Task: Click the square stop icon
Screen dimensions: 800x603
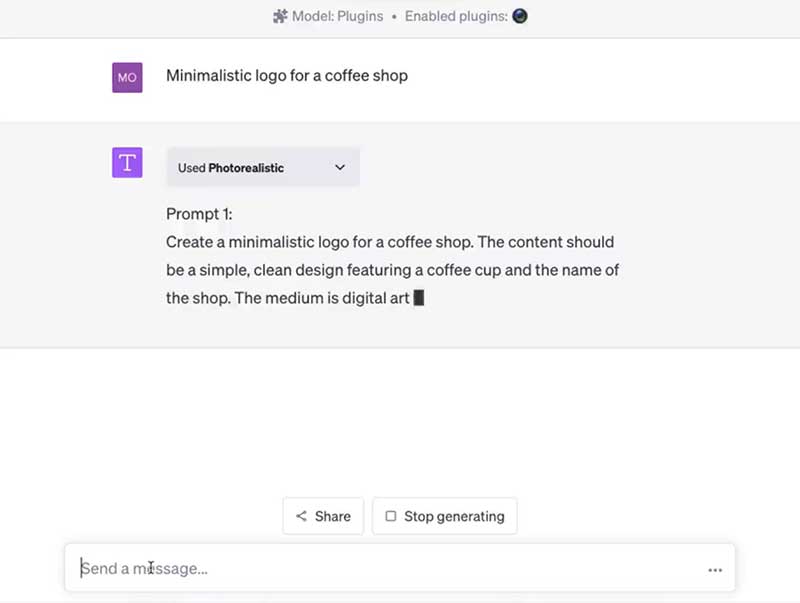Action: tap(391, 517)
